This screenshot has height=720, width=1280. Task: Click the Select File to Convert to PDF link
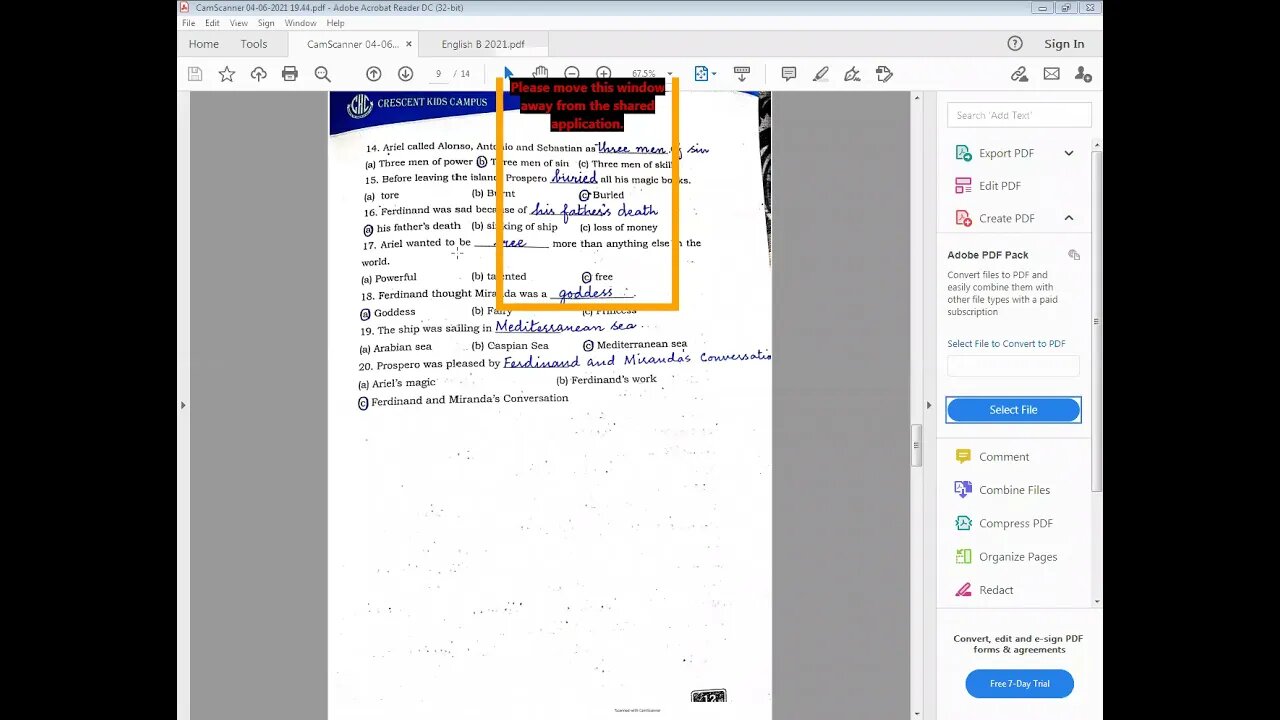1006,344
